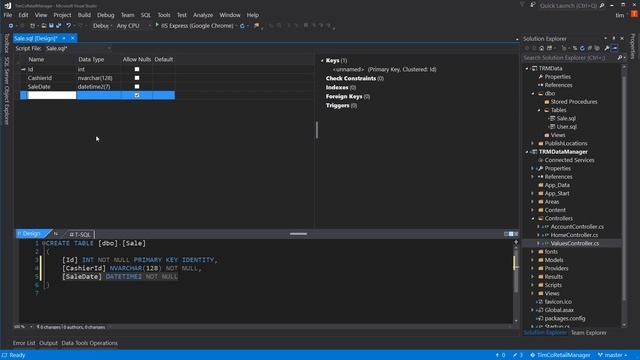This screenshot has width=640, height=360.
Task: Click the Solution Explorer Home icon
Action: (x=542, y=48)
